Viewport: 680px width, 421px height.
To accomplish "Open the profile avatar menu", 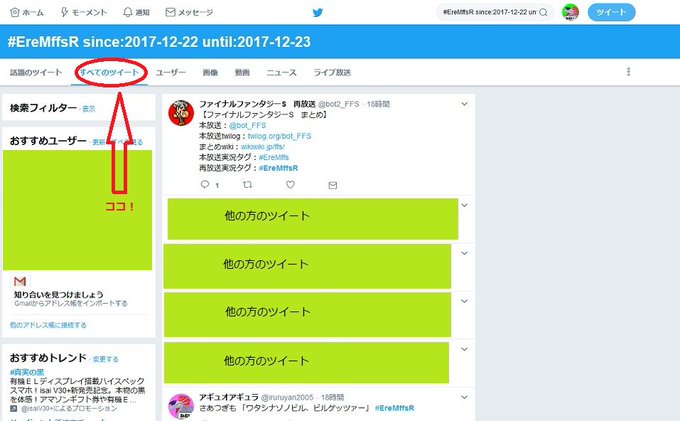I will (x=570, y=12).
